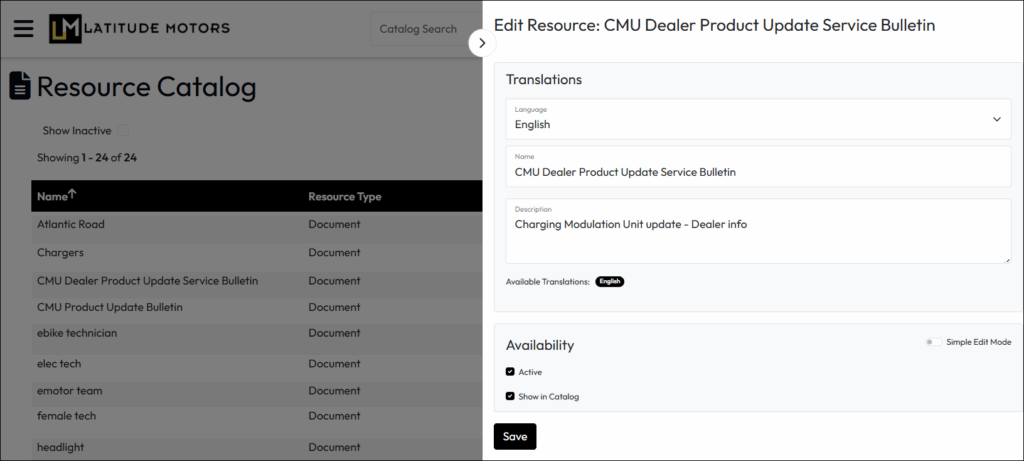Image resolution: width=1024 pixels, height=461 pixels.
Task: Collapse the edit panel with arrow button
Action: (x=482, y=43)
